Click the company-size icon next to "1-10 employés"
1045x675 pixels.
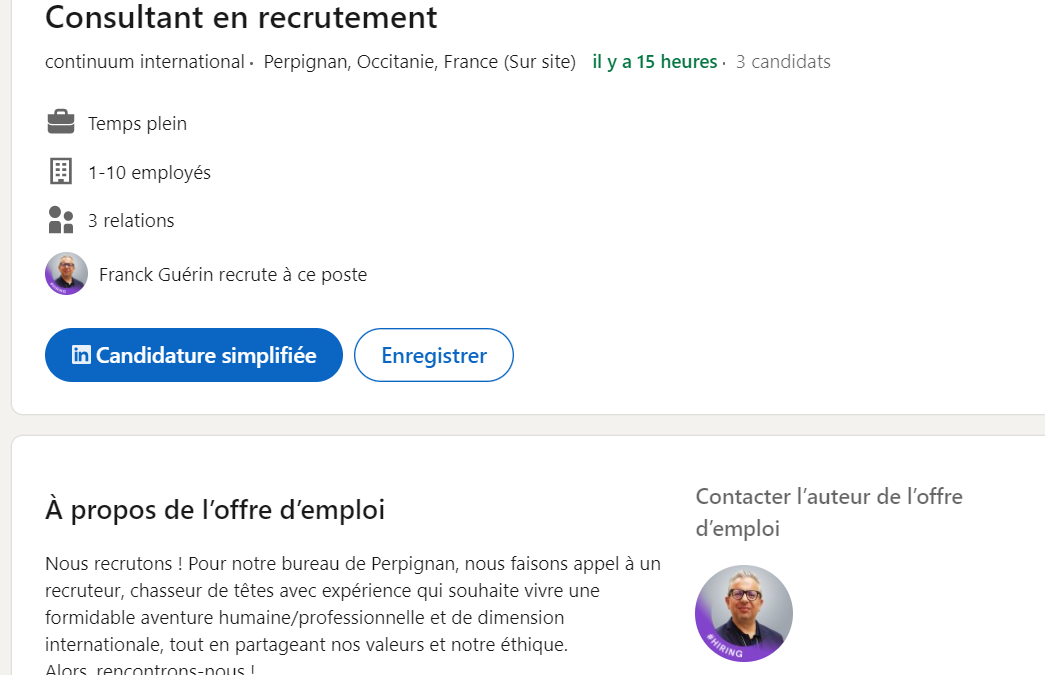[60, 170]
